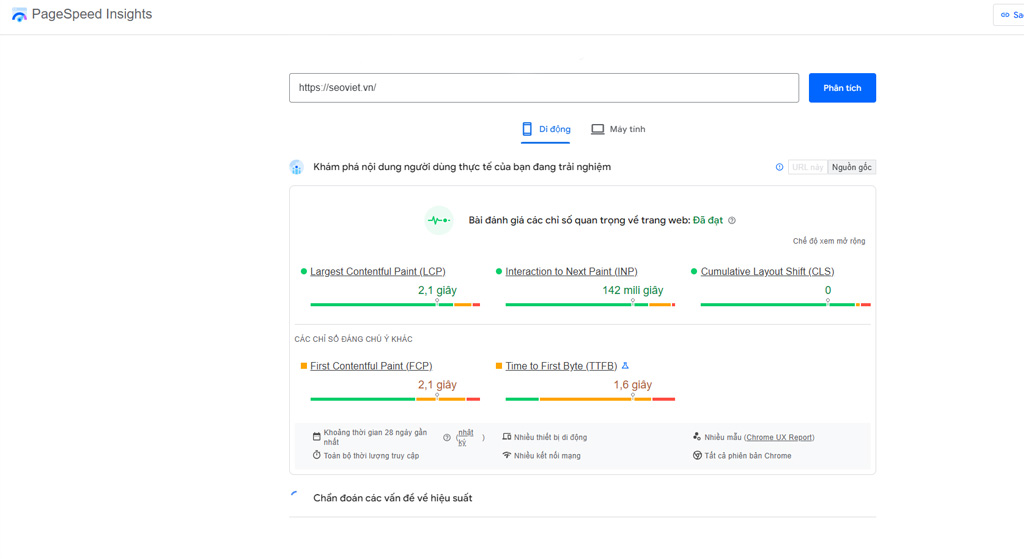The image size is (1024, 559).
Task: Click the INP distribution bar
Action: [x=590, y=304]
